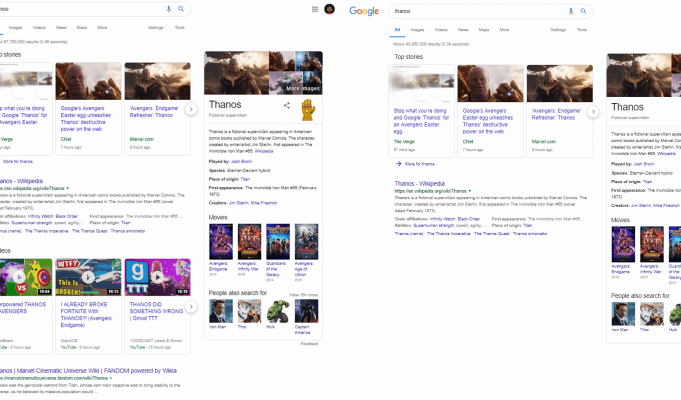Open the Google apps grid icon
Screen dimensions: 681x400
pos(315,9)
